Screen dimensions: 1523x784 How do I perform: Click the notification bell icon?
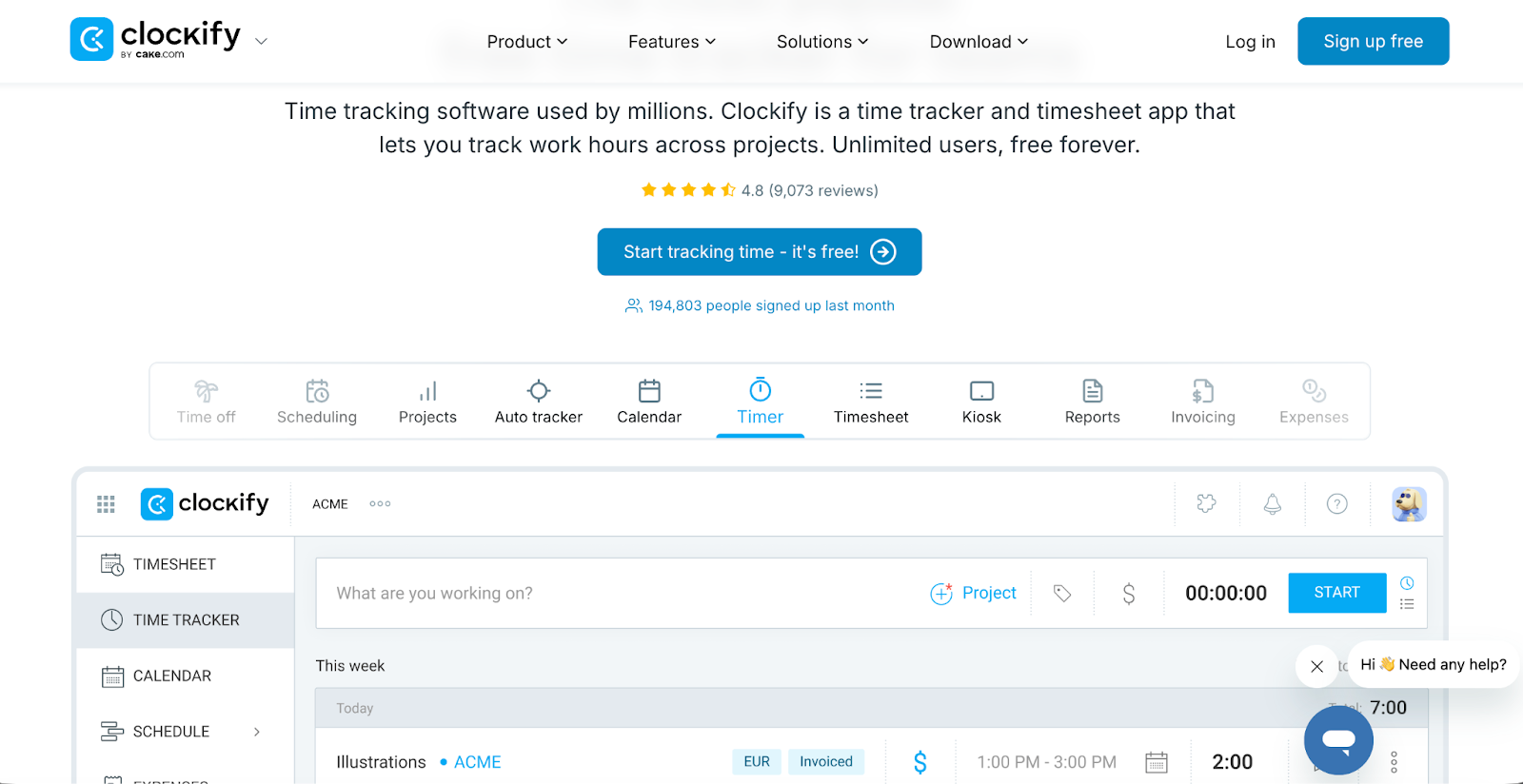(1272, 504)
